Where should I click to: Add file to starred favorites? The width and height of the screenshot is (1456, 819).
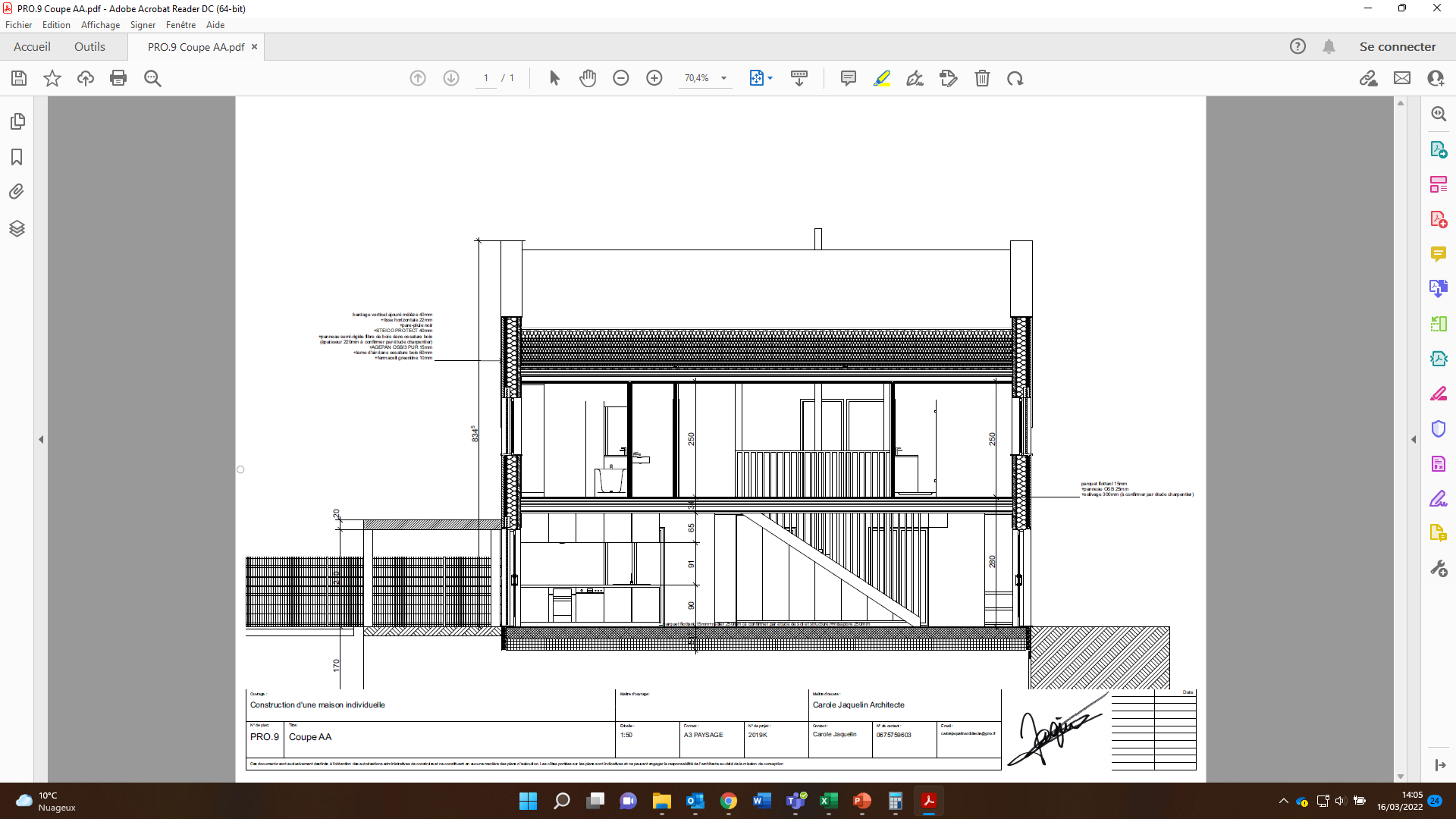coord(52,78)
